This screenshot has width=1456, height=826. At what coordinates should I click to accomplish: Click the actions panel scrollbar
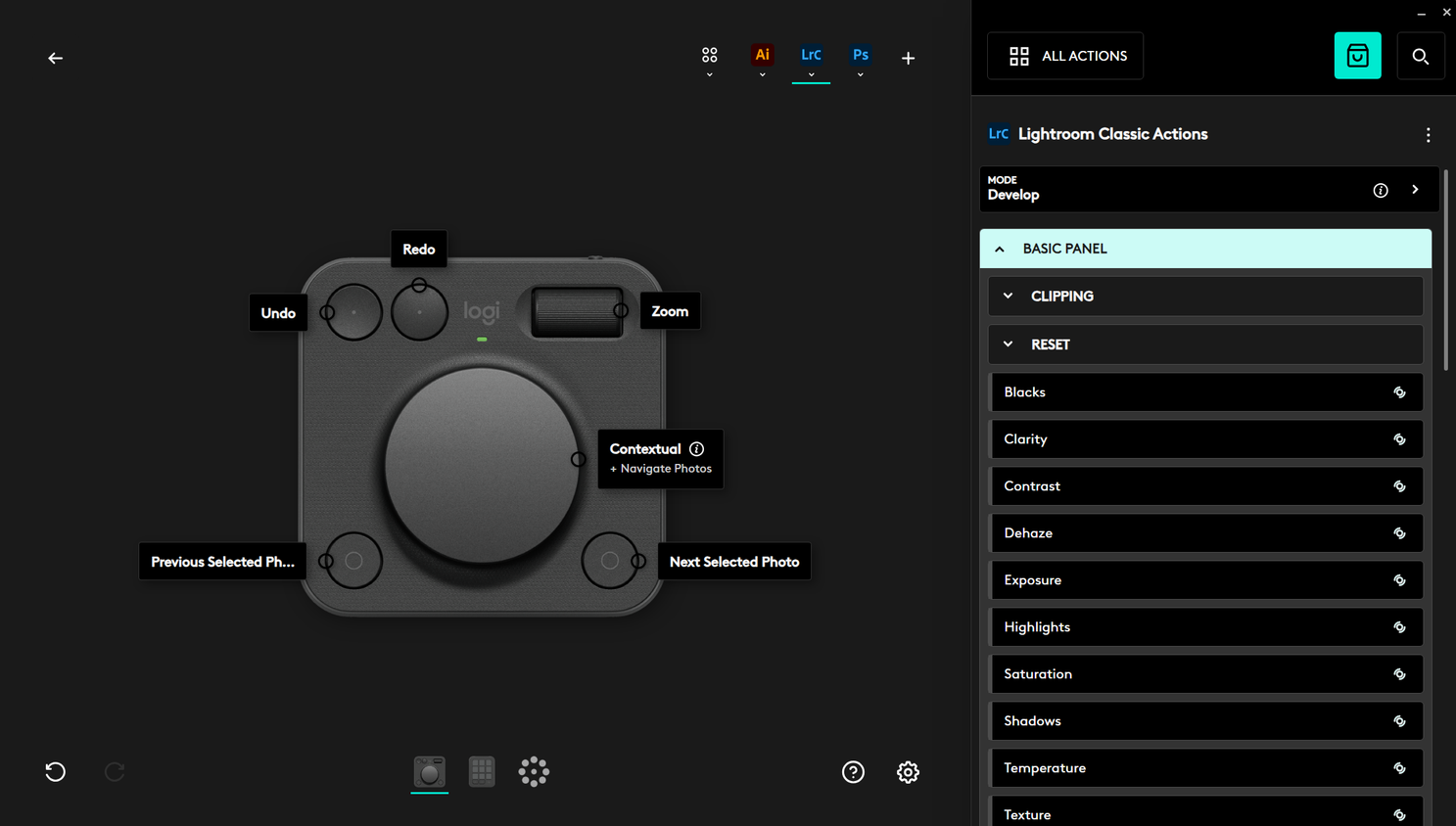1445,270
